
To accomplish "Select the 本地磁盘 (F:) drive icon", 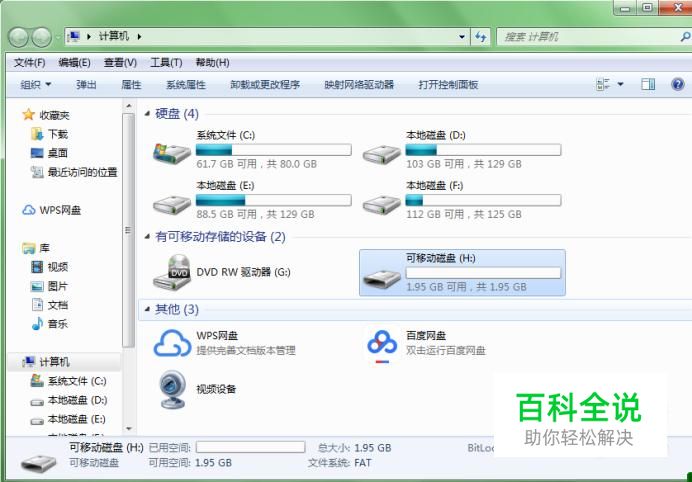I will pyautogui.click(x=381, y=204).
